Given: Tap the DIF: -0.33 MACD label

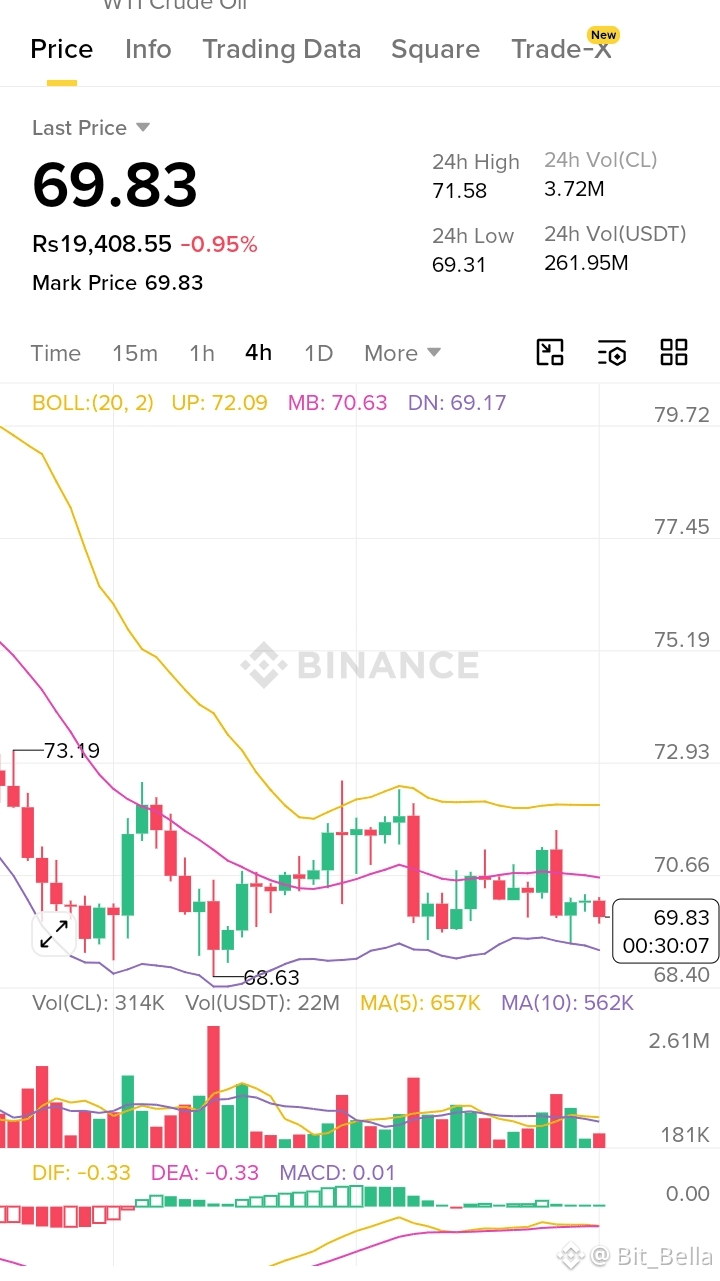Looking at the screenshot, I should click(x=81, y=1173).
